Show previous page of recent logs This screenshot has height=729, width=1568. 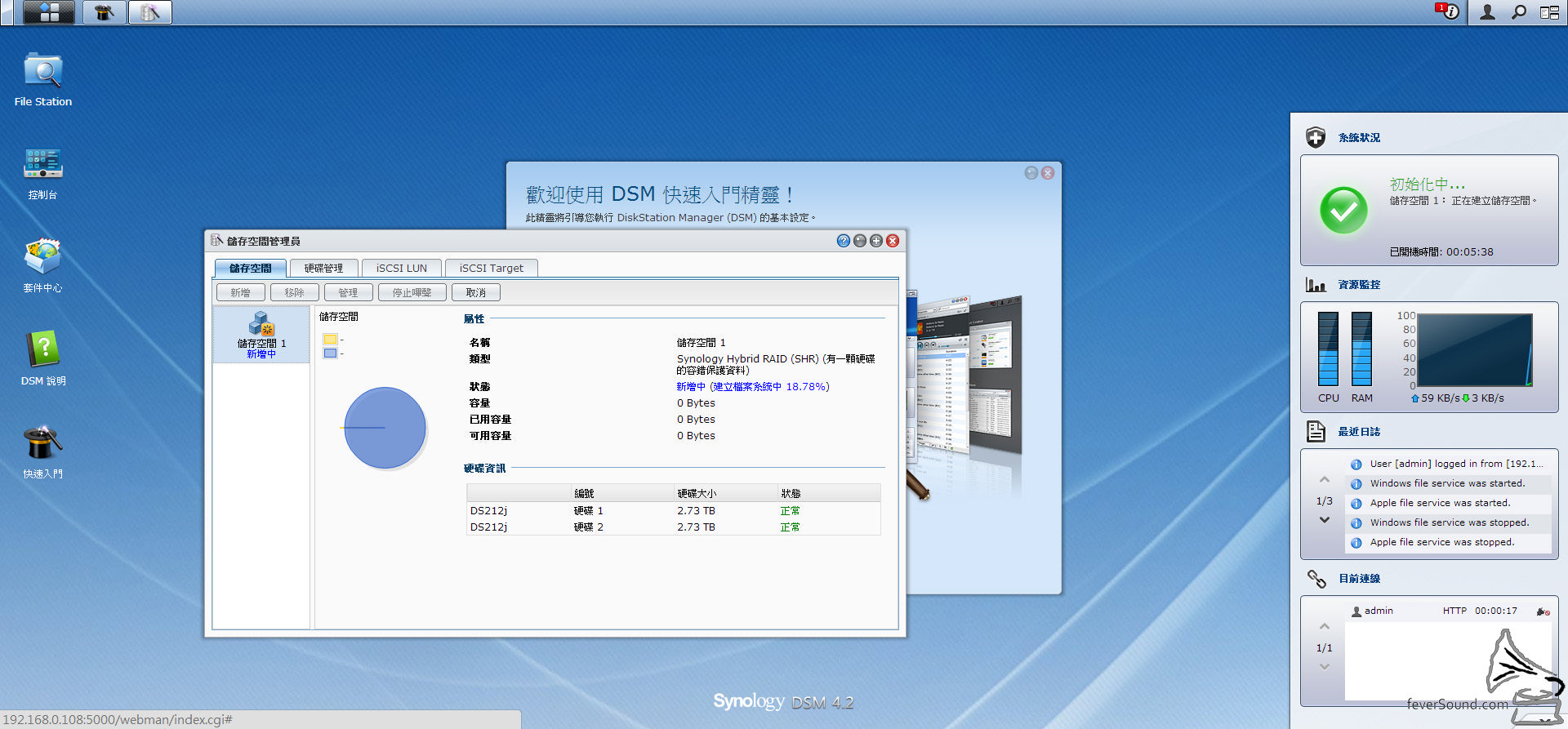click(x=1325, y=480)
